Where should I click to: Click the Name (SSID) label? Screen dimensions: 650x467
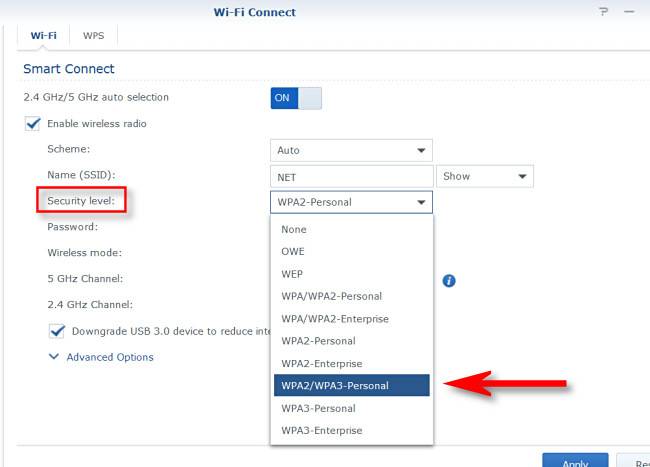pos(81,175)
